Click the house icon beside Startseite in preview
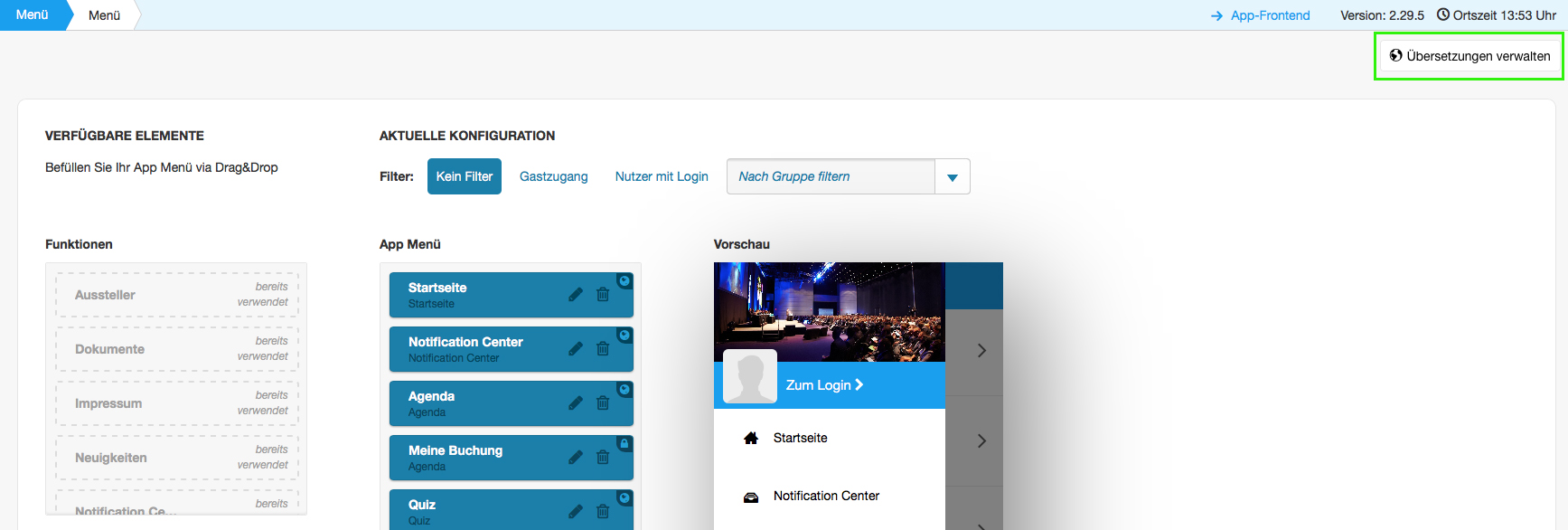This screenshot has height=530, width=1568. pos(751,438)
